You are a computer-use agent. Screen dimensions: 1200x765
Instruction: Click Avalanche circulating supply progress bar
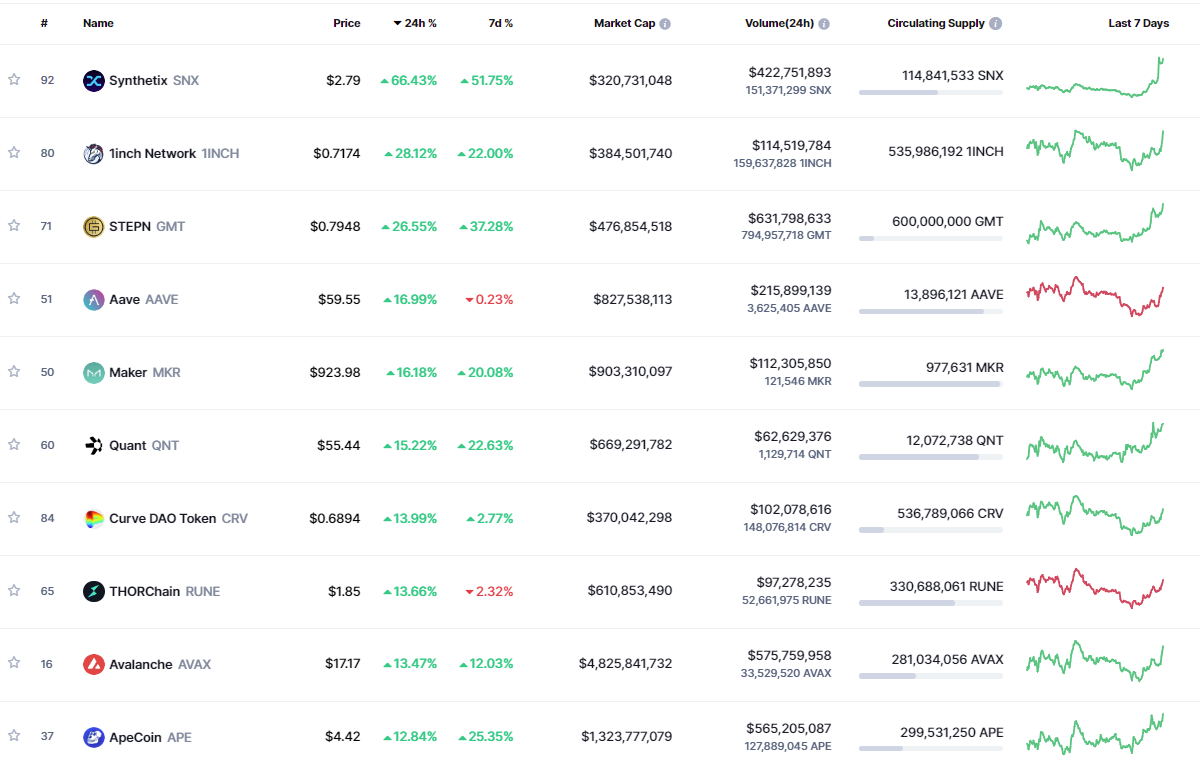point(930,676)
